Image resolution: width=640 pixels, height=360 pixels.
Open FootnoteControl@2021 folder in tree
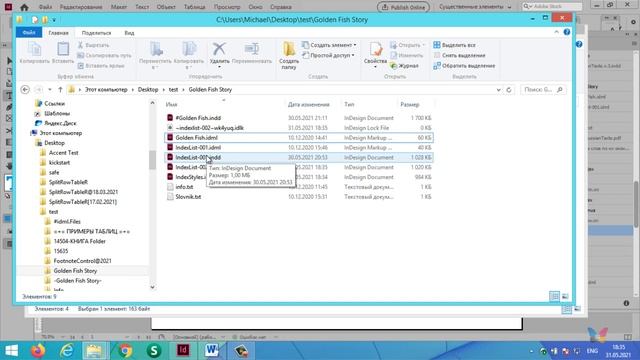point(82,261)
